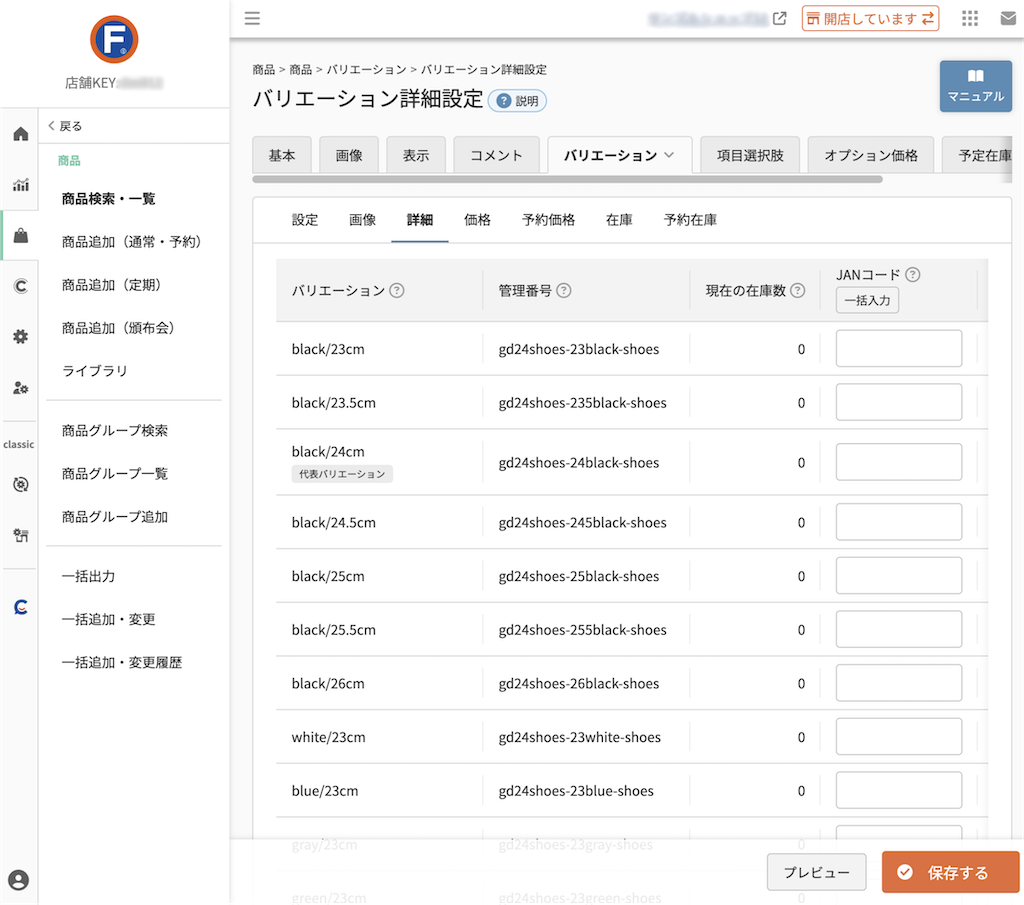Screen dimensions: 1024x905
Task: Switch to the 項目選択肢 tab
Action: [x=750, y=155]
